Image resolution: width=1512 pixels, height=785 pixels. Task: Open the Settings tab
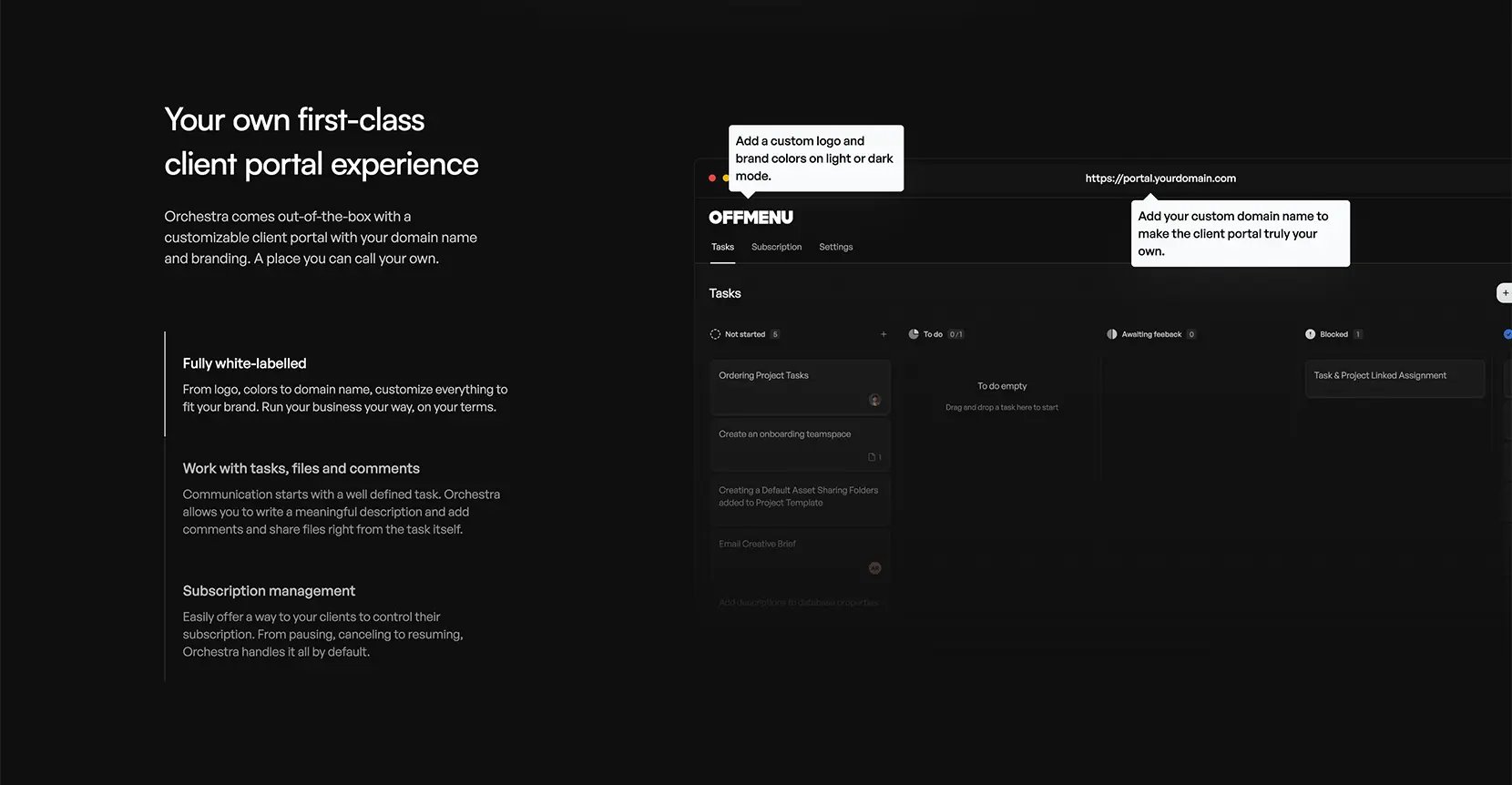click(x=835, y=247)
